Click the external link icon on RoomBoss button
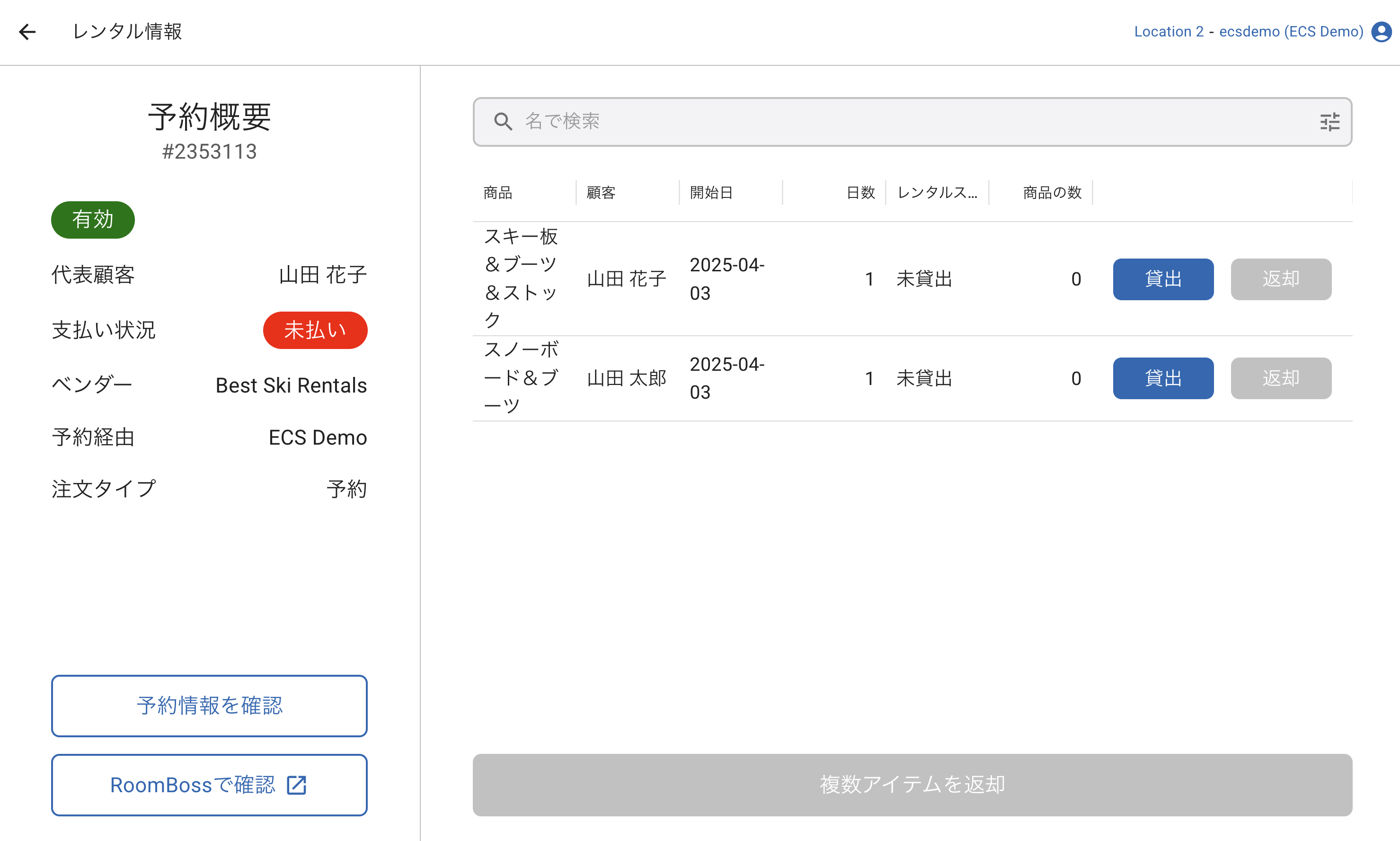This screenshot has height=841, width=1400. coord(296,785)
